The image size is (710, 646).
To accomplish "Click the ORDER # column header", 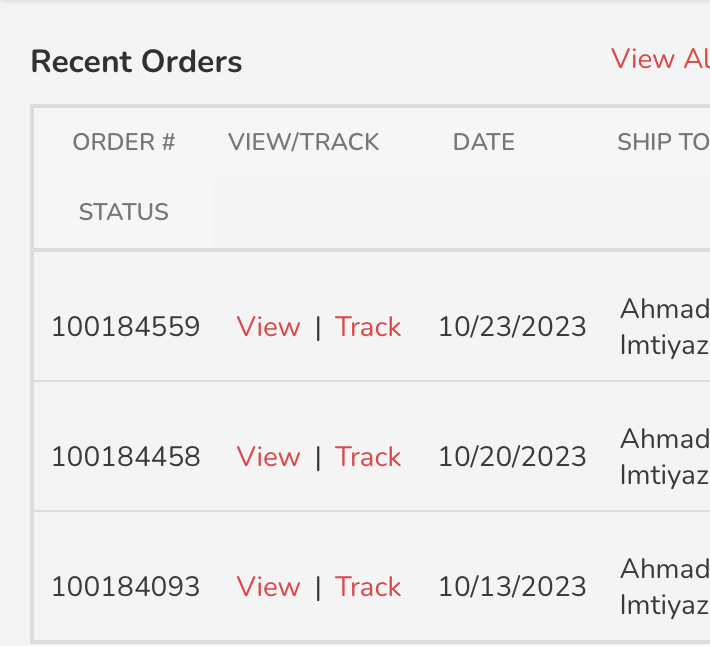I will 124,142.
